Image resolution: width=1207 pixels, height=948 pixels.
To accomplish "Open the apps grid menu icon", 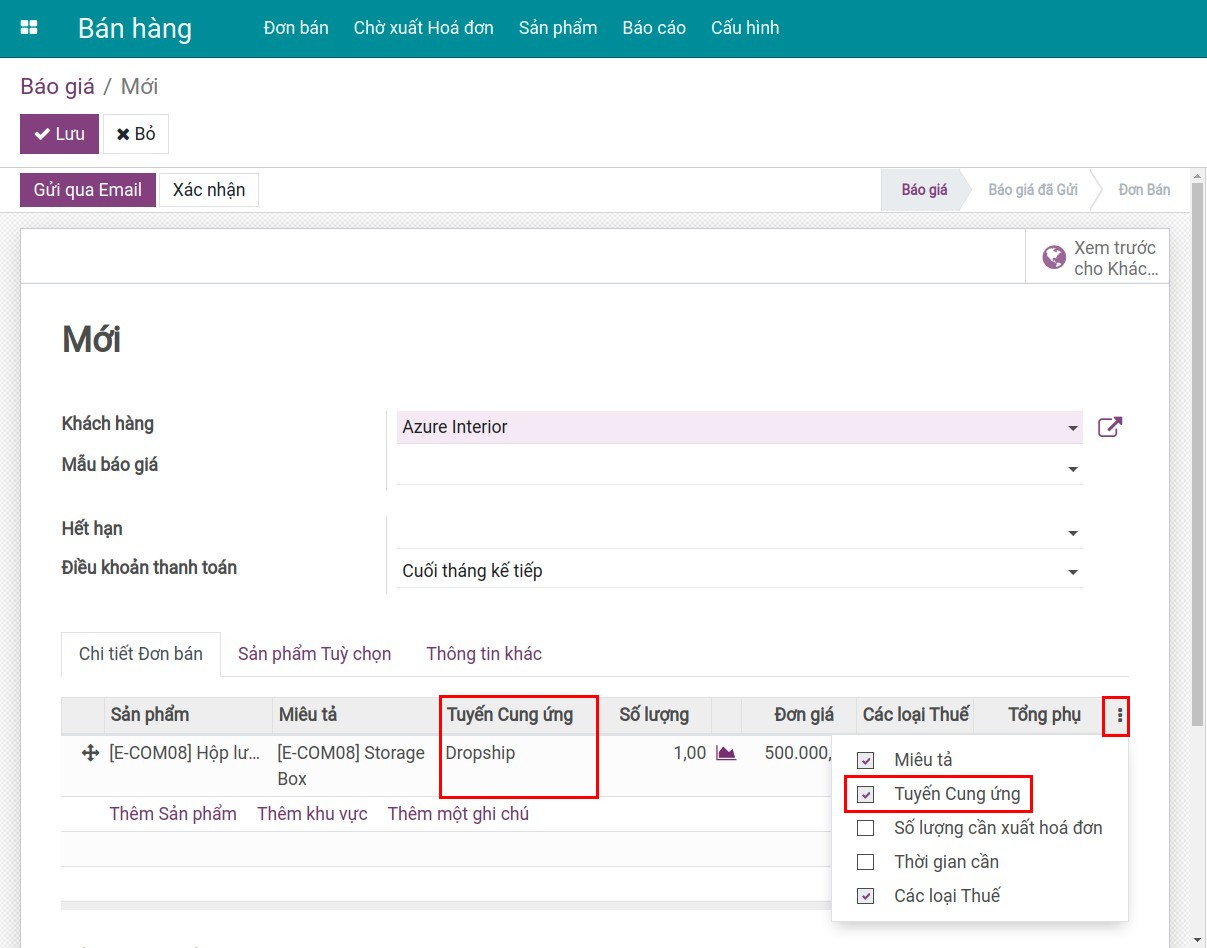I will 29,28.
